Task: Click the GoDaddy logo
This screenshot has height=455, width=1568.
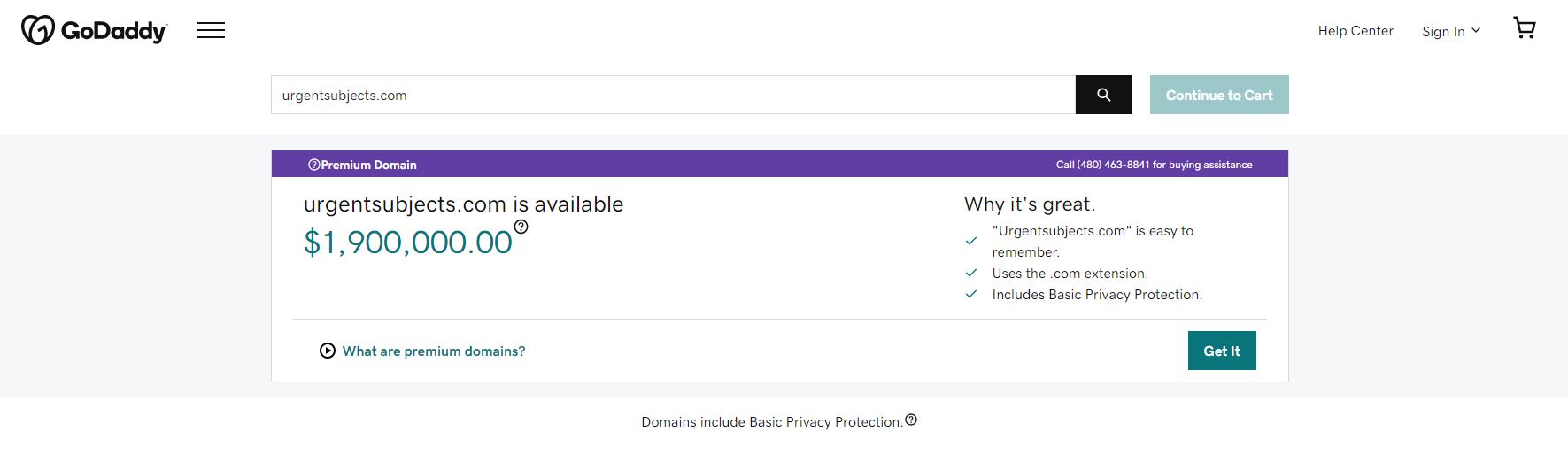Action: pos(94,31)
